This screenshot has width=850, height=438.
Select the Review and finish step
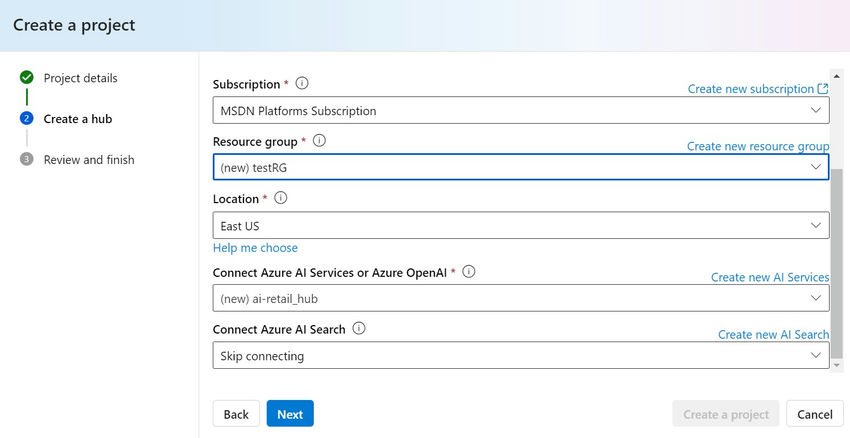[89, 160]
